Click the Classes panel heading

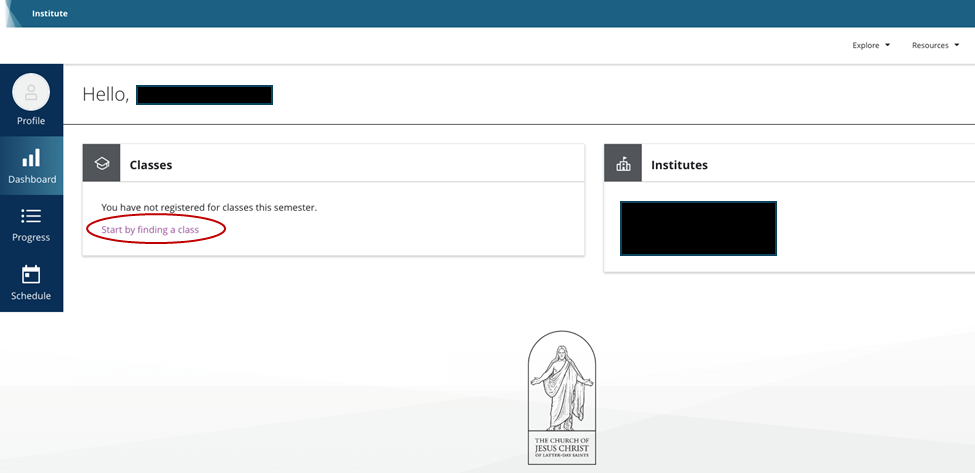(x=151, y=165)
